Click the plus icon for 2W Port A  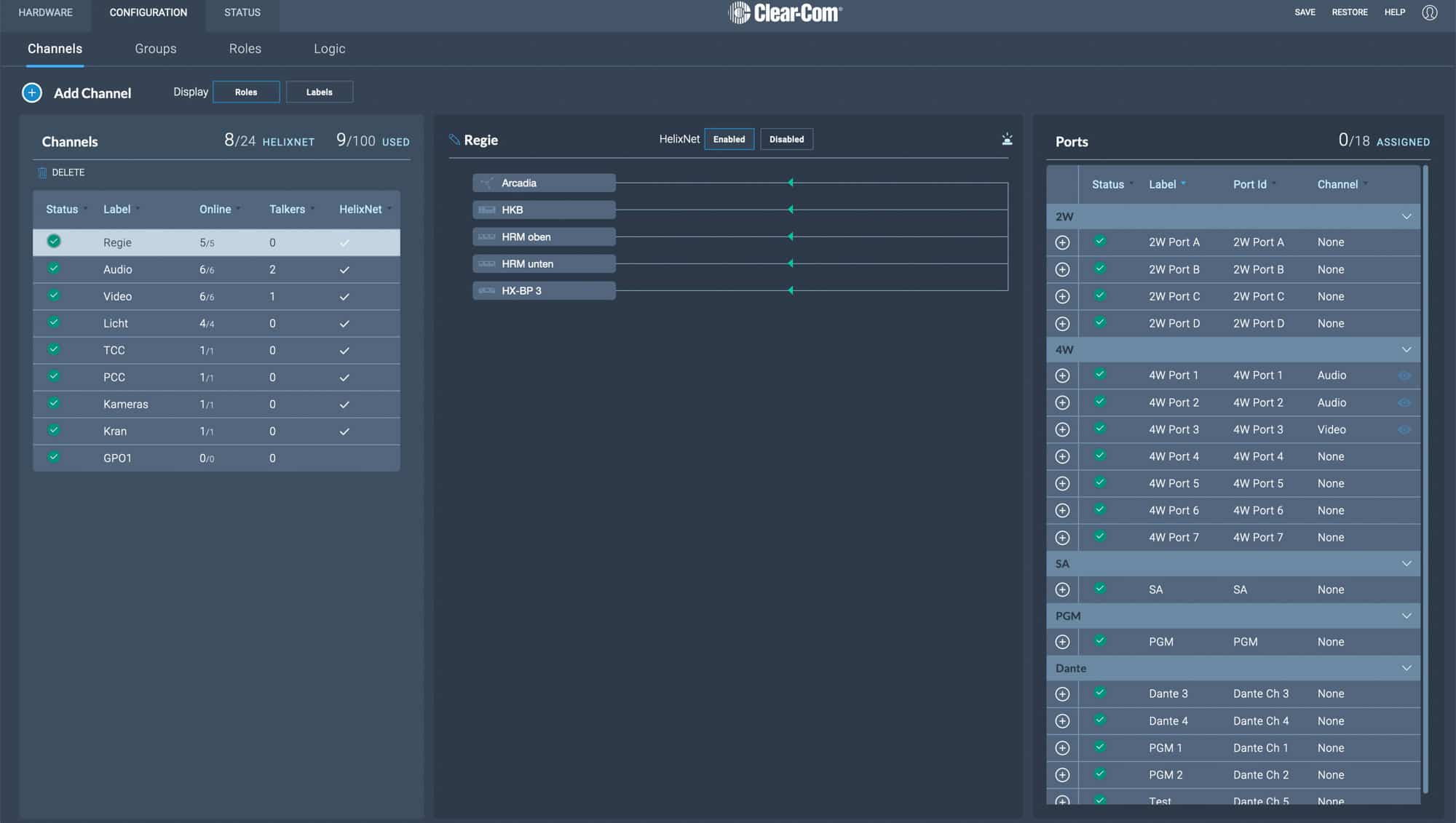pyautogui.click(x=1062, y=242)
